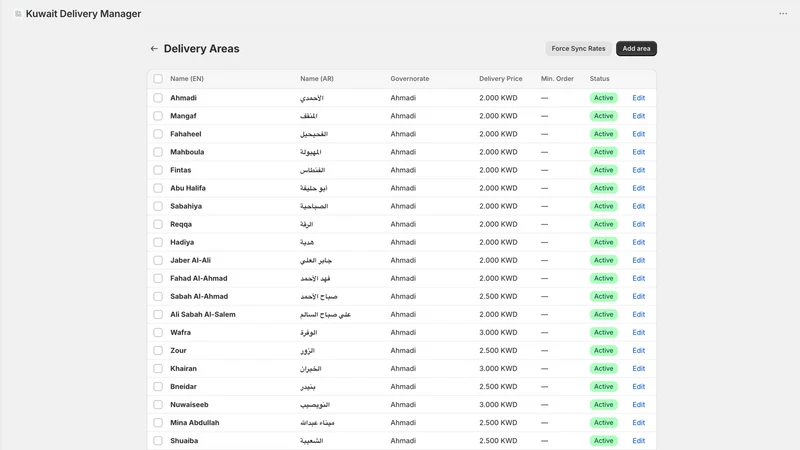Click the back arrow beside Delivery Areas
Viewport: 800px width, 450px height.
tap(154, 48)
